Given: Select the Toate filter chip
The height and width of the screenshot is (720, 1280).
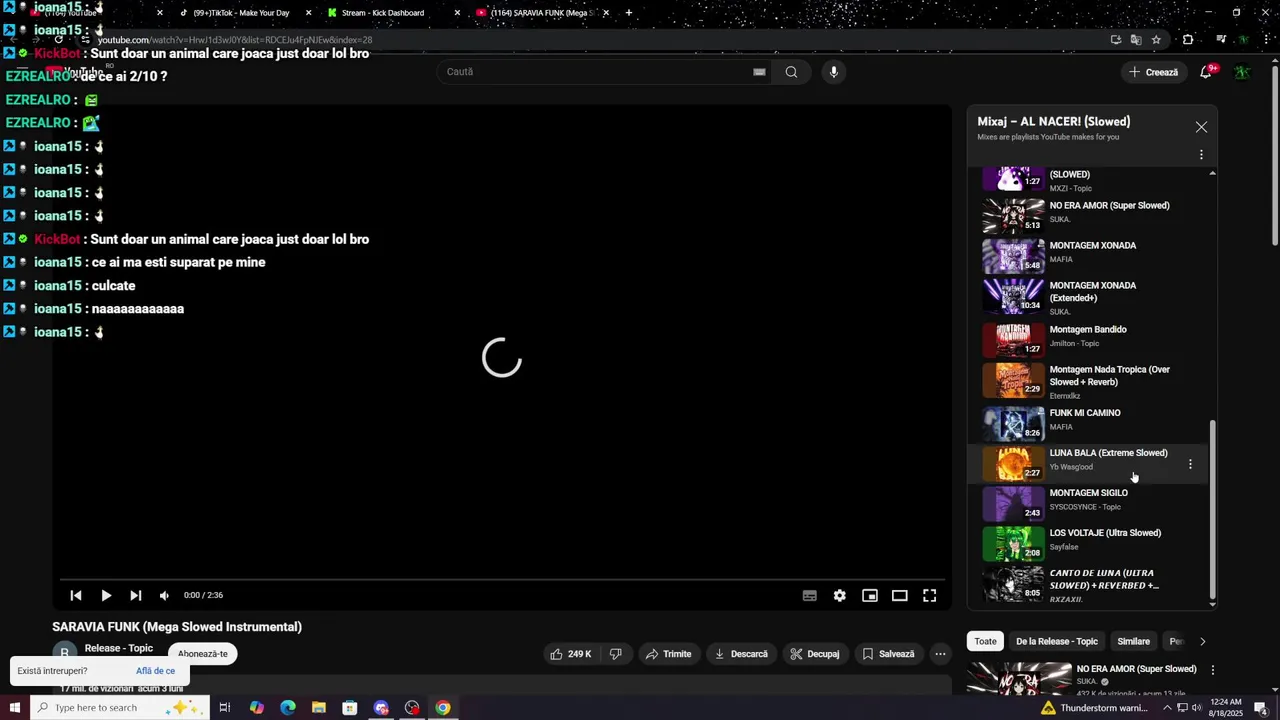Looking at the screenshot, I should pyautogui.click(x=986, y=641).
